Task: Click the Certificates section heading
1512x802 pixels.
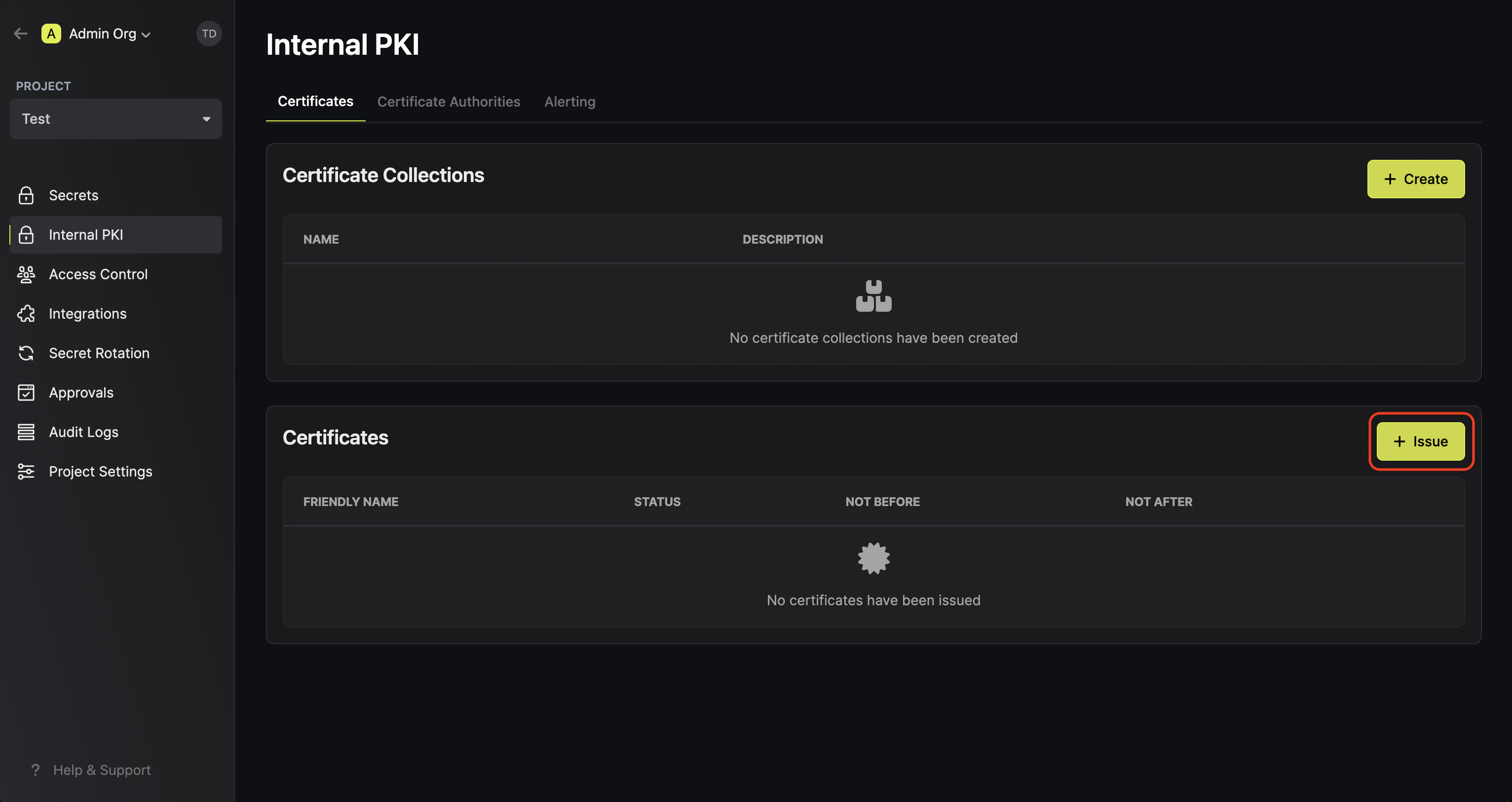Action: (335, 437)
